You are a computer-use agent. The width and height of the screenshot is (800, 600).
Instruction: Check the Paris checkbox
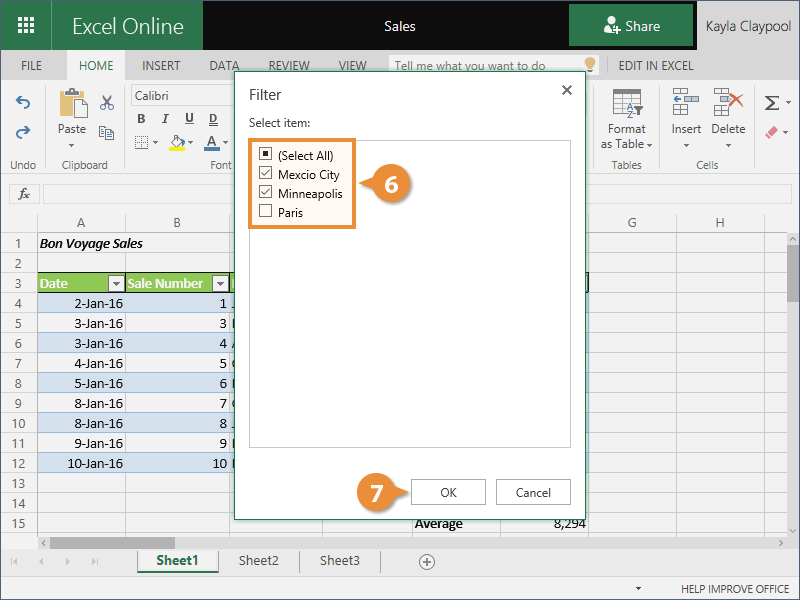point(265,212)
